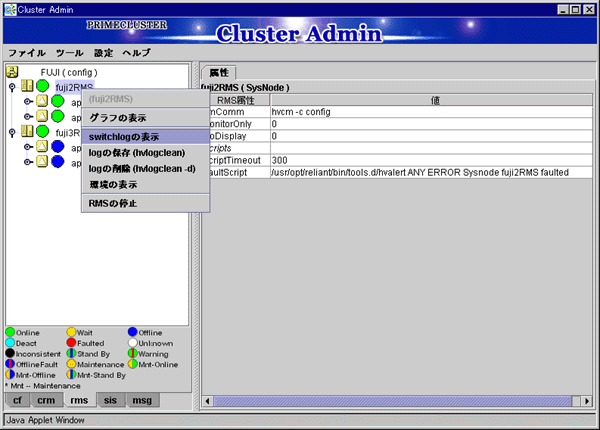Choose 環境の表示 from context menu
The image size is (600, 430).
click(145, 185)
